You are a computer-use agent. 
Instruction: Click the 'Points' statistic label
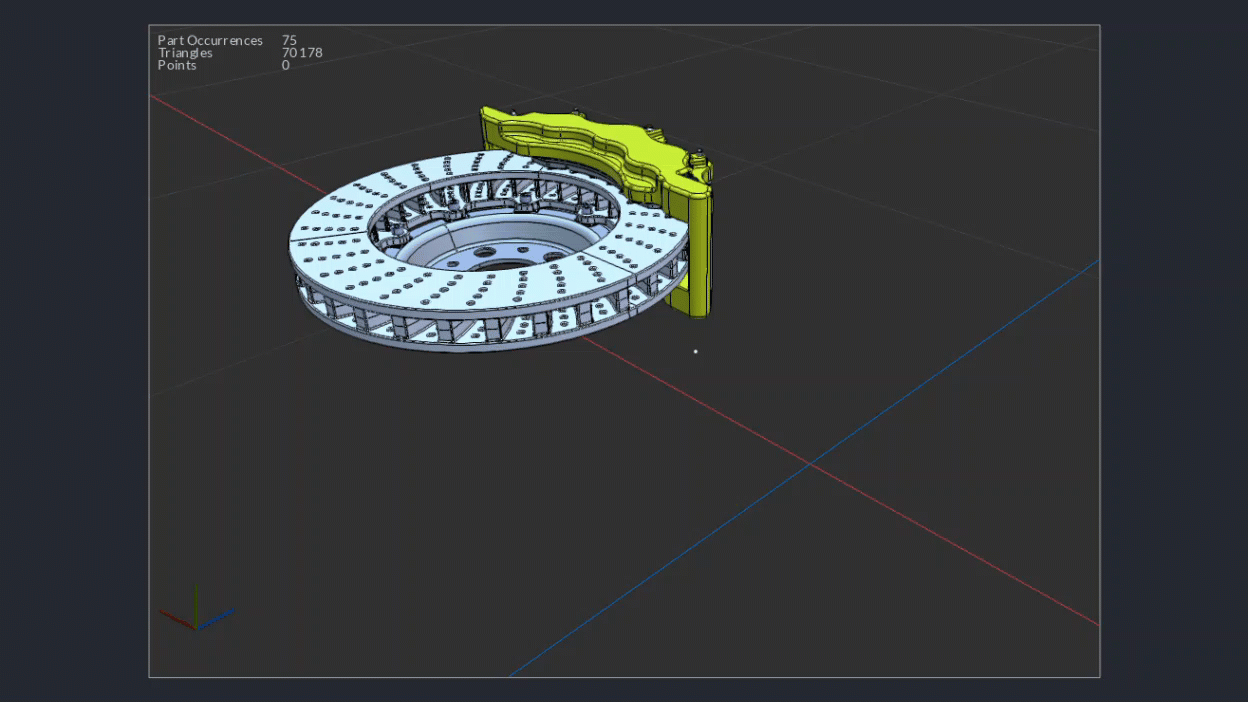coord(177,65)
